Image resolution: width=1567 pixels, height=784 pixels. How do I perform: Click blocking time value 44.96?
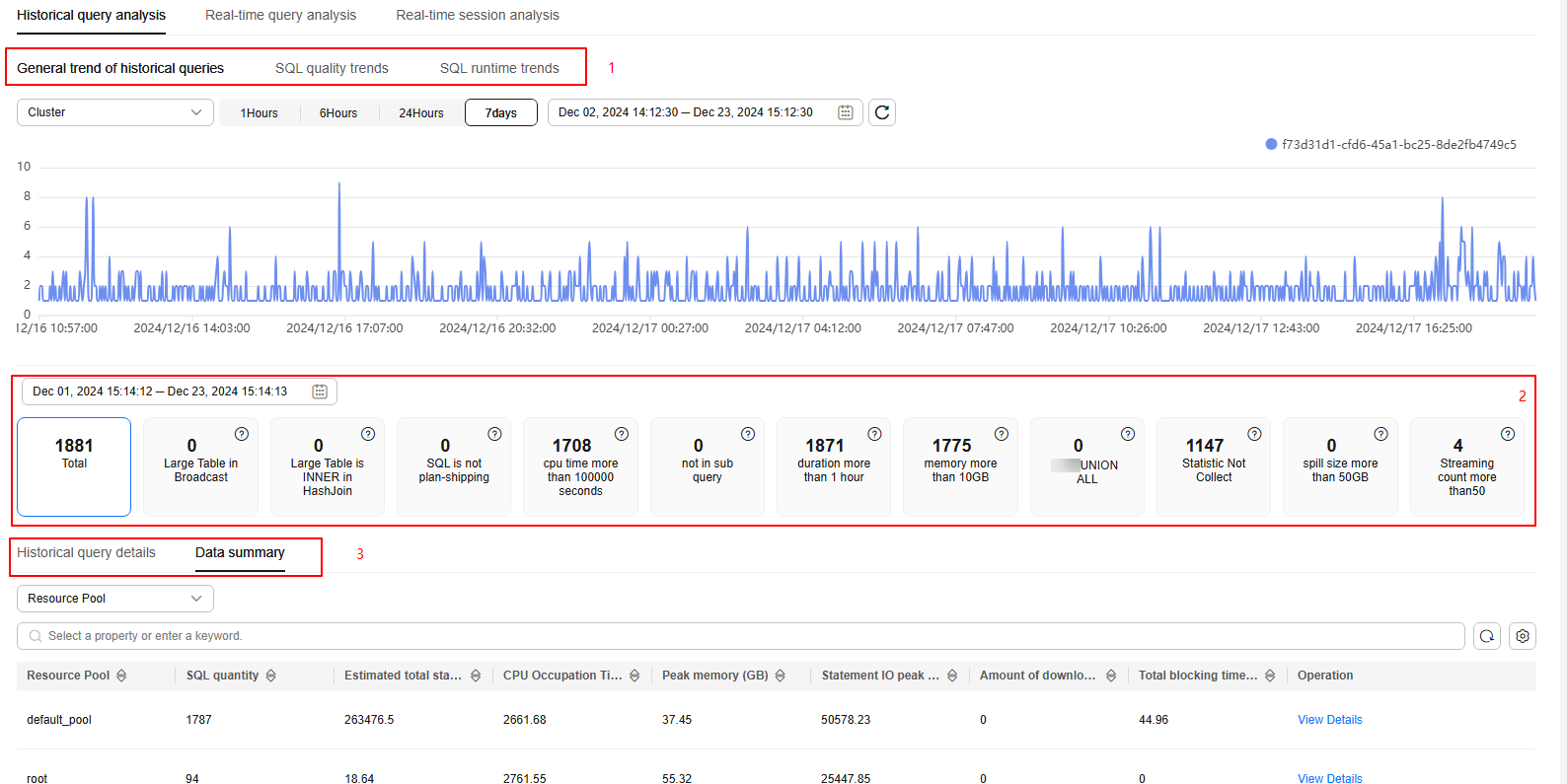point(1154,720)
